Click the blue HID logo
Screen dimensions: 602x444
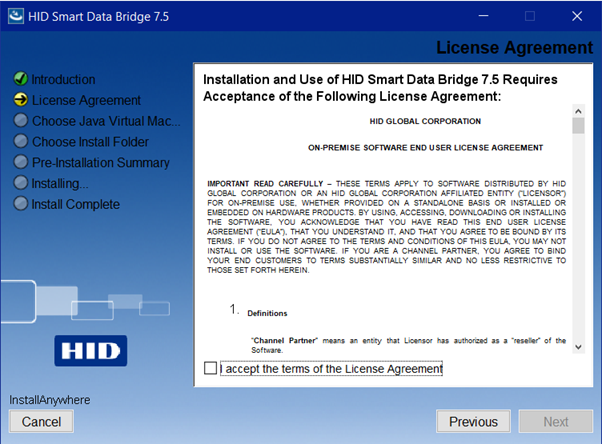tap(98, 351)
